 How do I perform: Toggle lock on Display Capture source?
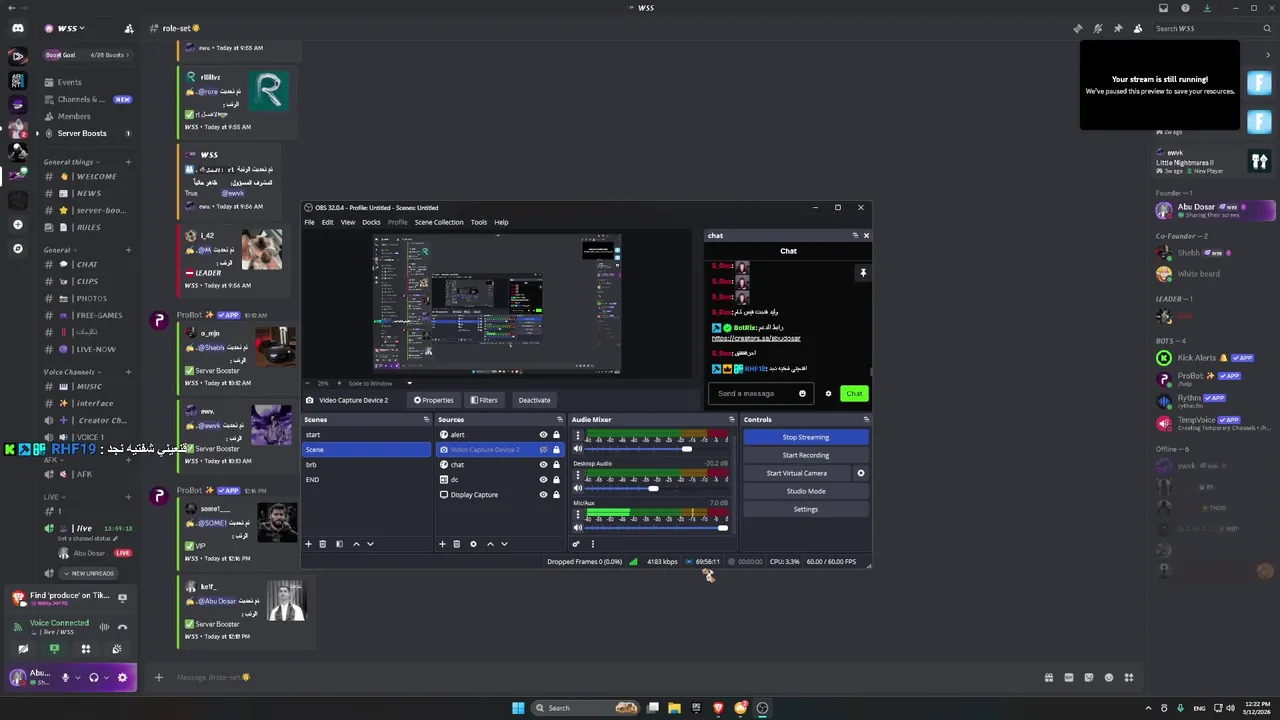[x=556, y=494]
